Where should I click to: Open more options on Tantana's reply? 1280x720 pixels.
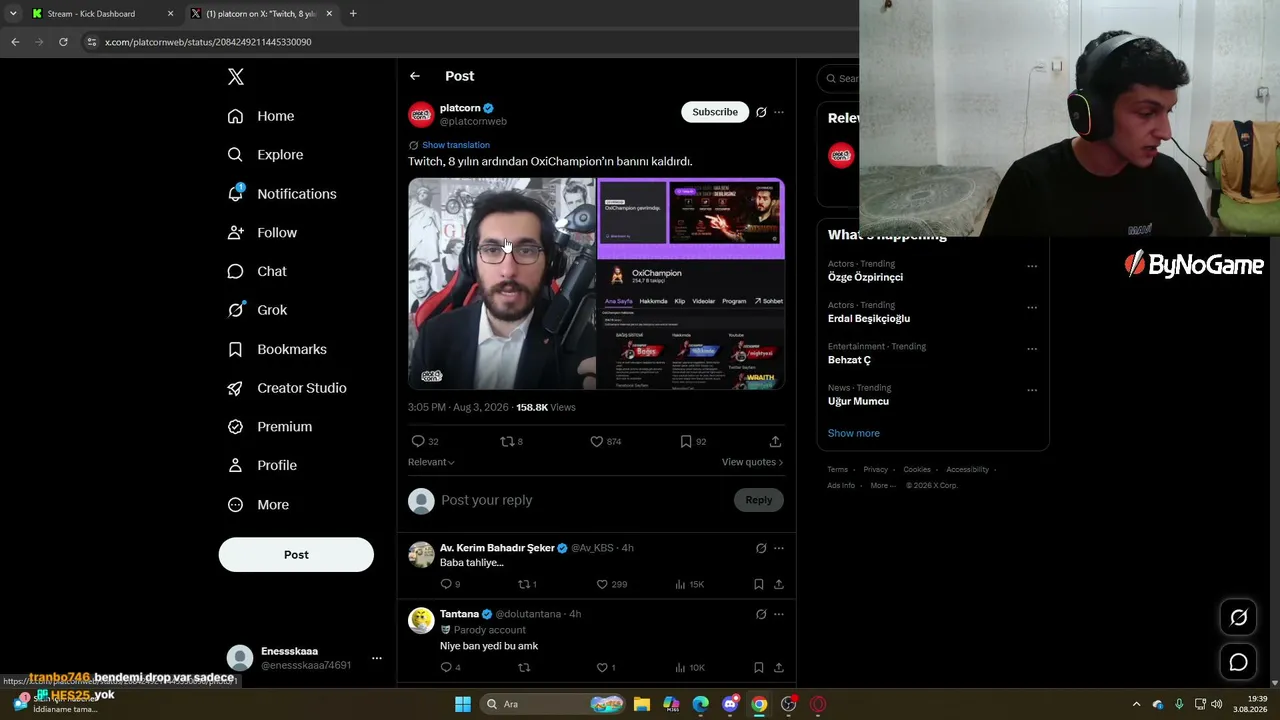pyautogui.click(x=779, y=614)
